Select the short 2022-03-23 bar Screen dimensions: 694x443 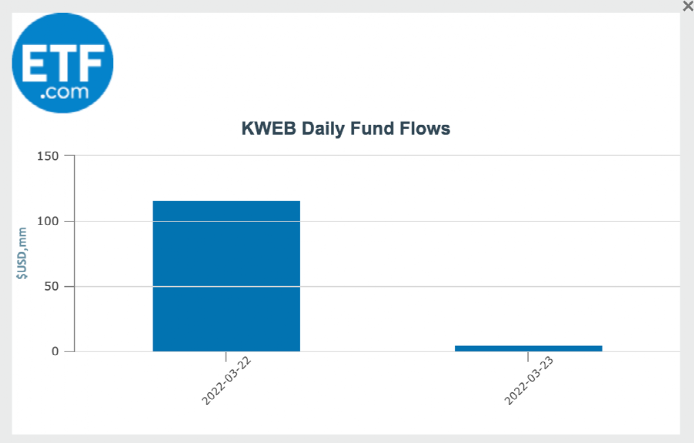528,348
